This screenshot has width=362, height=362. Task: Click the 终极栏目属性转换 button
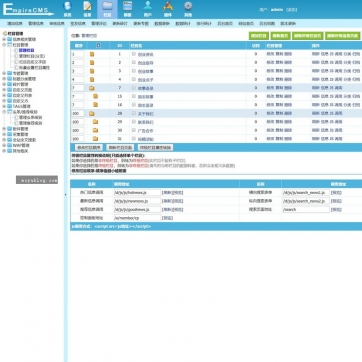155,147
